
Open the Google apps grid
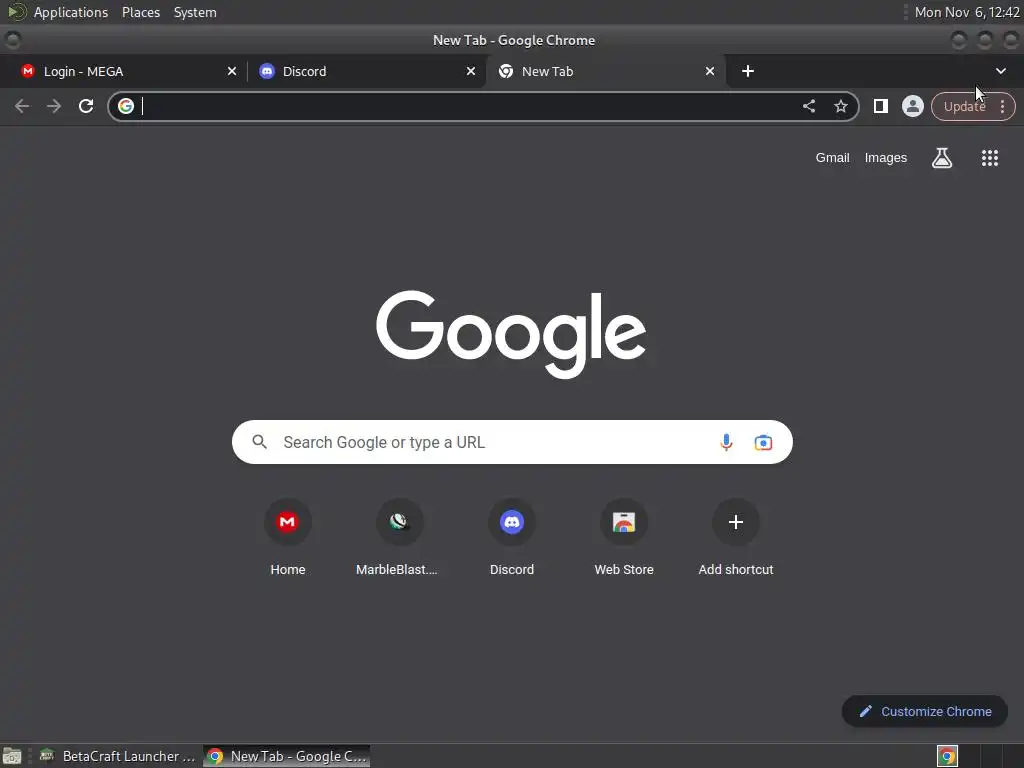click(x=989, y=157)
